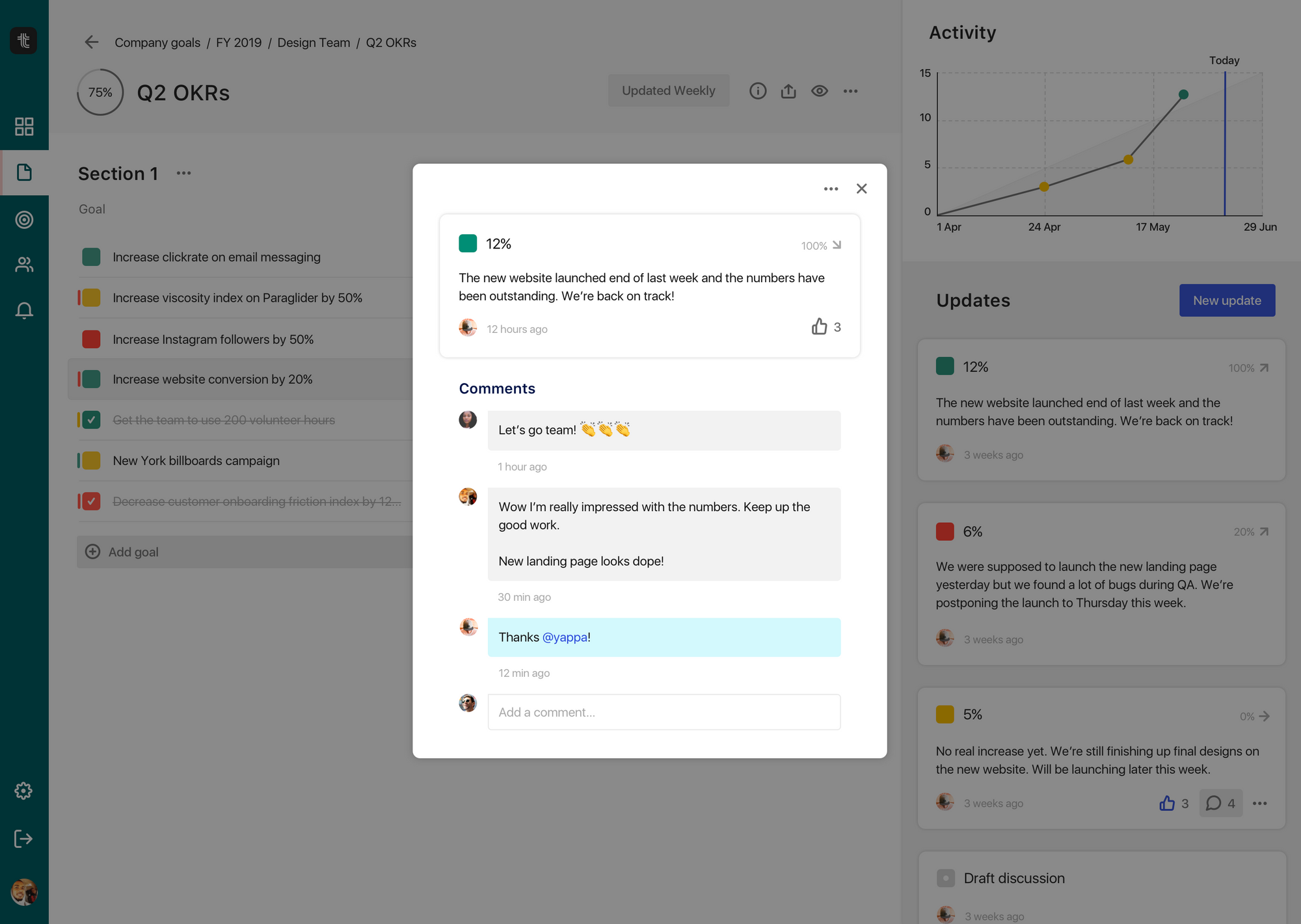Click the target goals icon in sidebar
This screenshot has width=1301, height=924.
pyautogui.click(x=24, y=220)
